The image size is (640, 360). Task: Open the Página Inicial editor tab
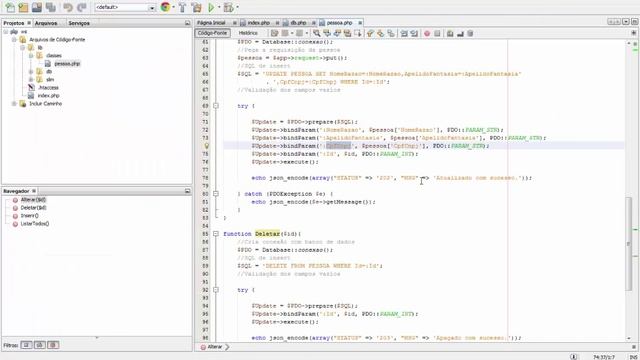point(211,23)
